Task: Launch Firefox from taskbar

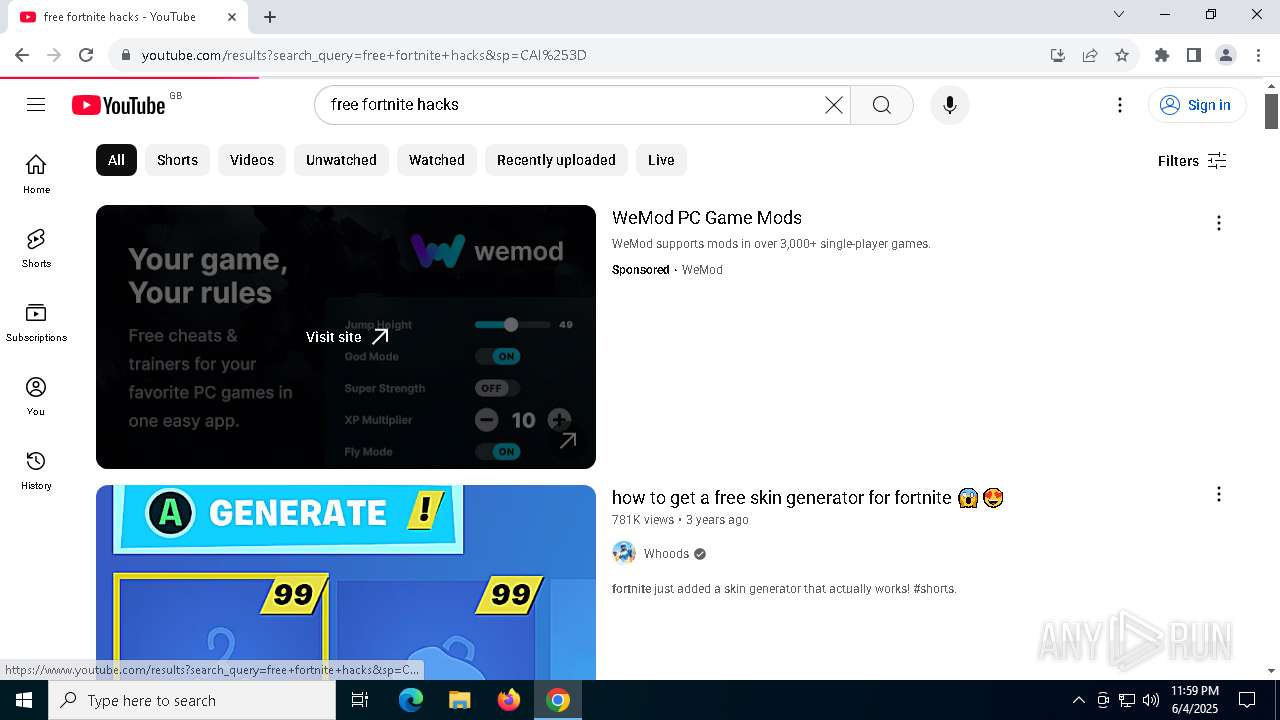Action: (x=509, y=700)
